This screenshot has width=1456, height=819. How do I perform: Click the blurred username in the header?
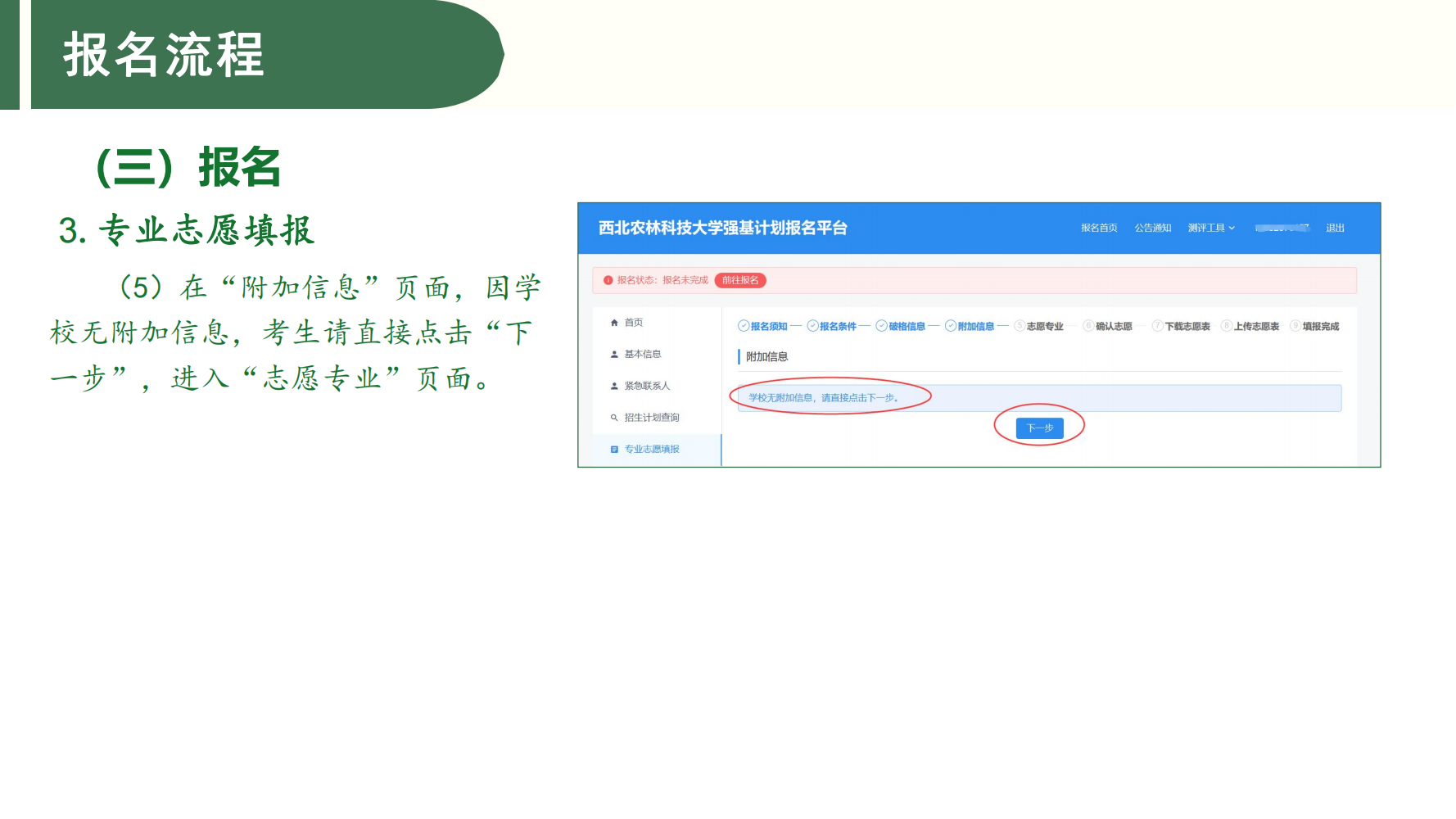(1282, 228)
